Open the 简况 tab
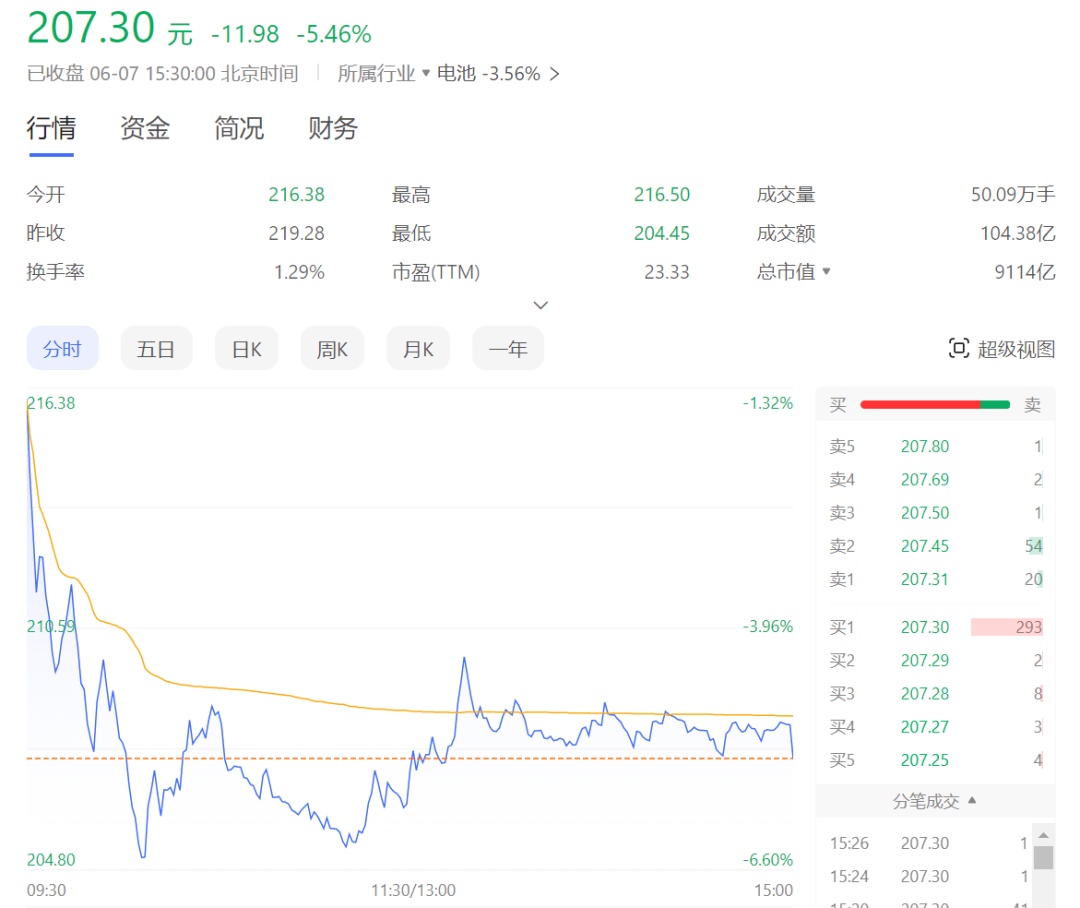Viewport: 1080px width, 908px height. 239,129
